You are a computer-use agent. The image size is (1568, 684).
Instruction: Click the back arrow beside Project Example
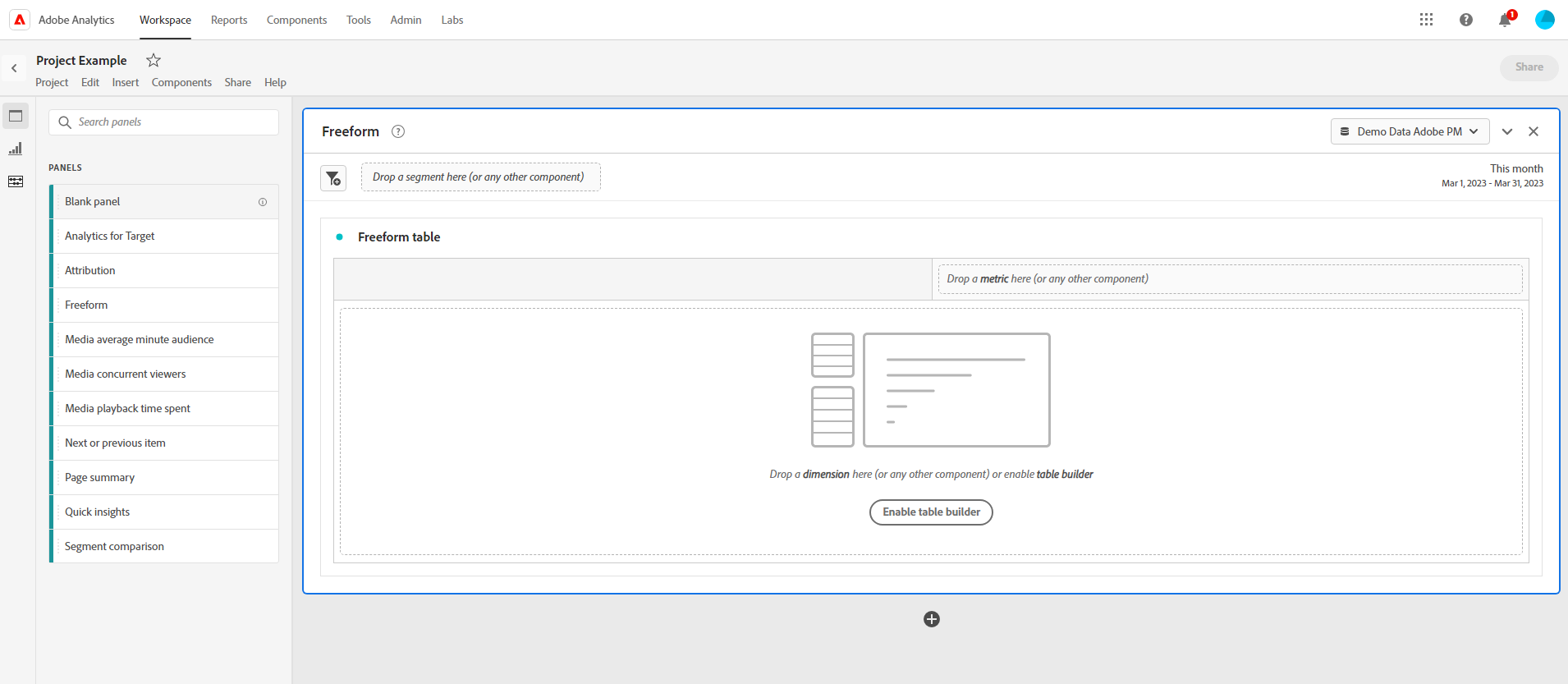pos(14,68)
